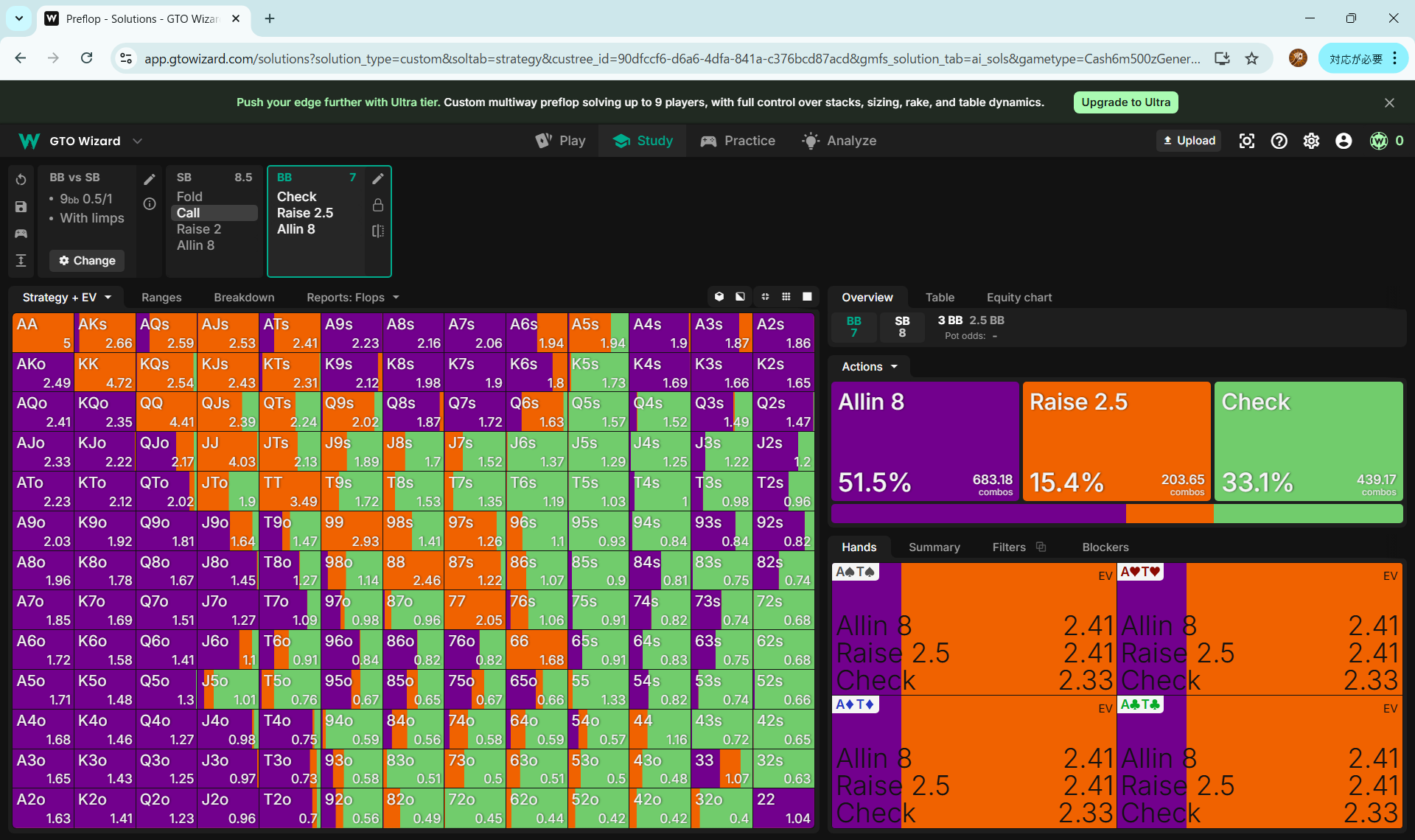Click the Change settings button
This screenshot has width=1415, height=840.
point(87,260)
